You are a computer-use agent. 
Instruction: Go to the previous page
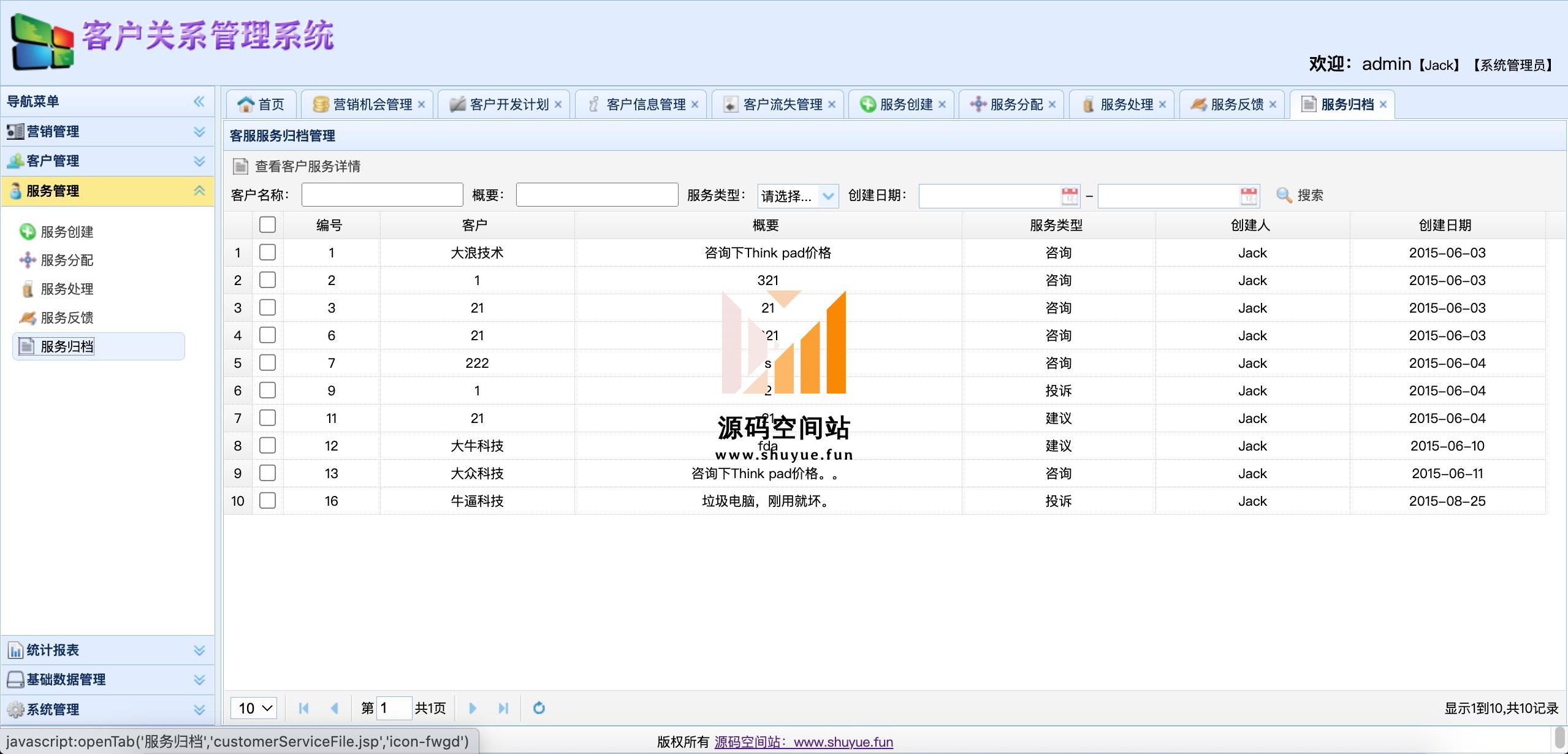[334, 708]
